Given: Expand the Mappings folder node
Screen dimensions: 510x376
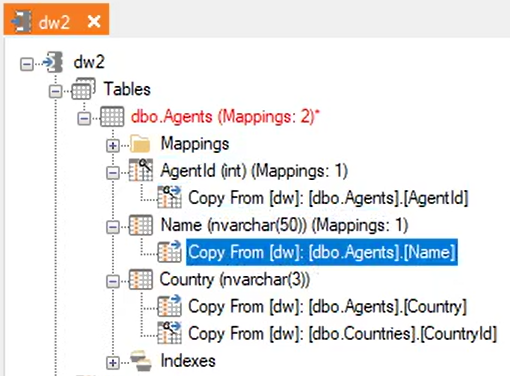Looking at the screenshot, I should 113,145.
